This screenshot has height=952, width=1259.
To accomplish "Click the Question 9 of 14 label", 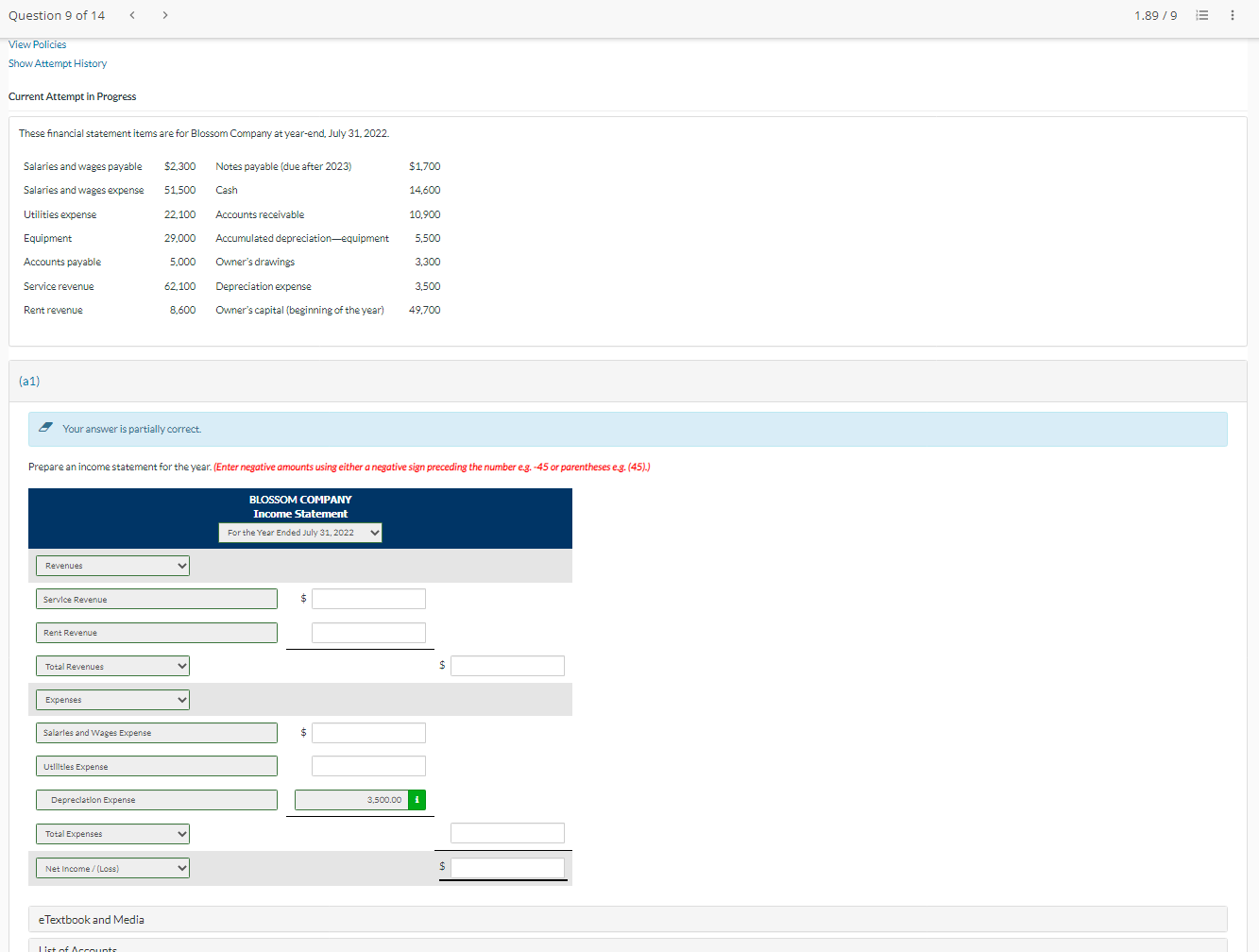I will 57,15.
